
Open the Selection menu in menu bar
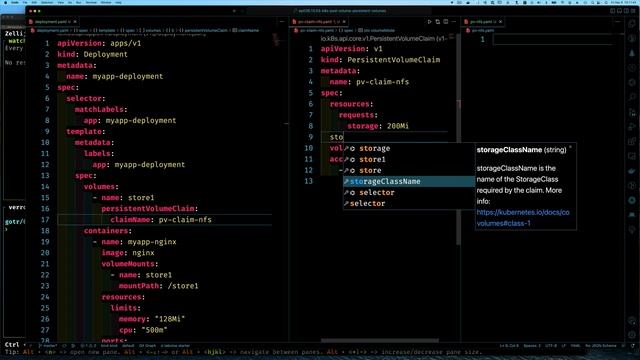click(x=47, y=2)
